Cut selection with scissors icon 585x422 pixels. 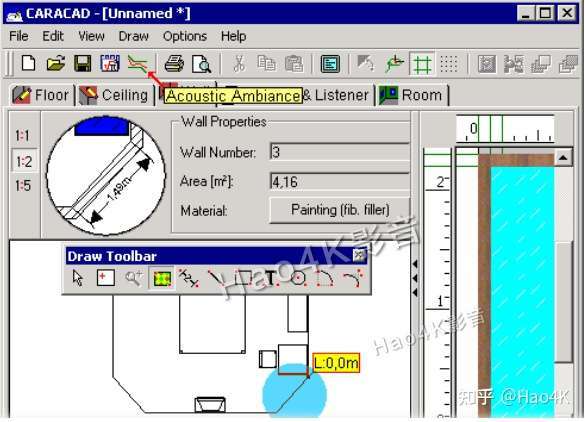coord(239,63)
